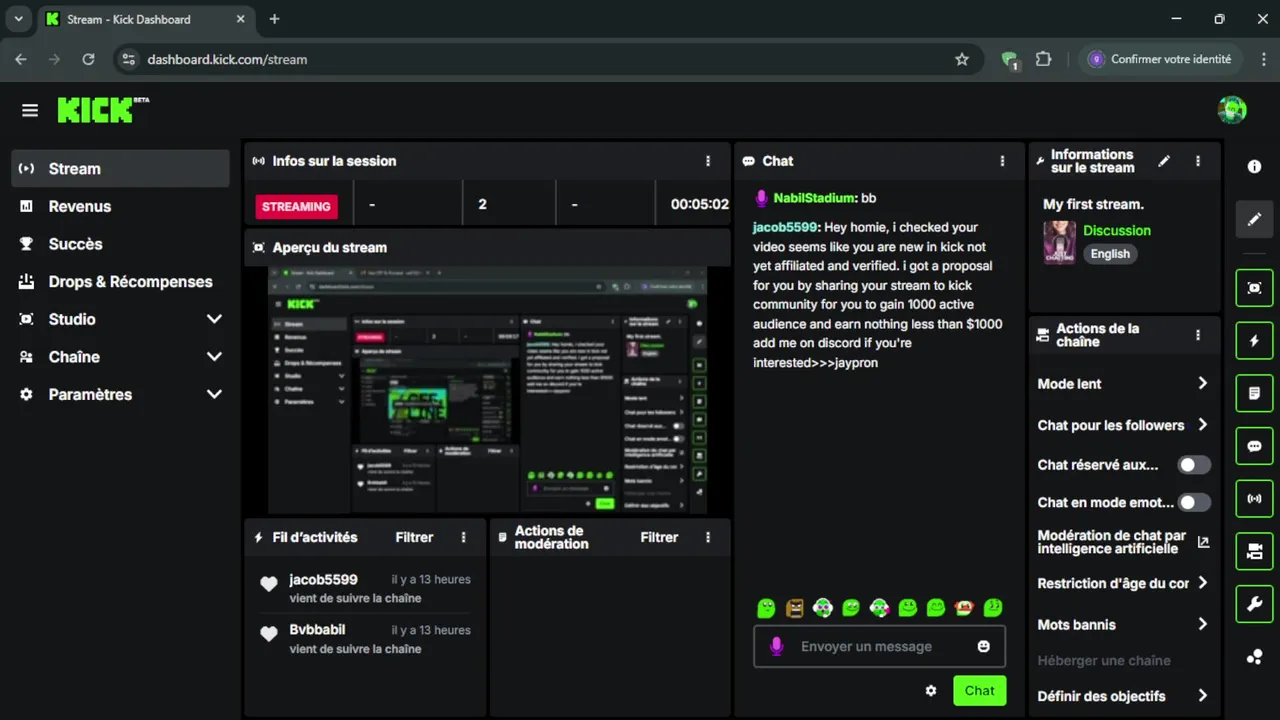Open chat settings gear icon
This screenshot has width=1280, height=720.
931,691
